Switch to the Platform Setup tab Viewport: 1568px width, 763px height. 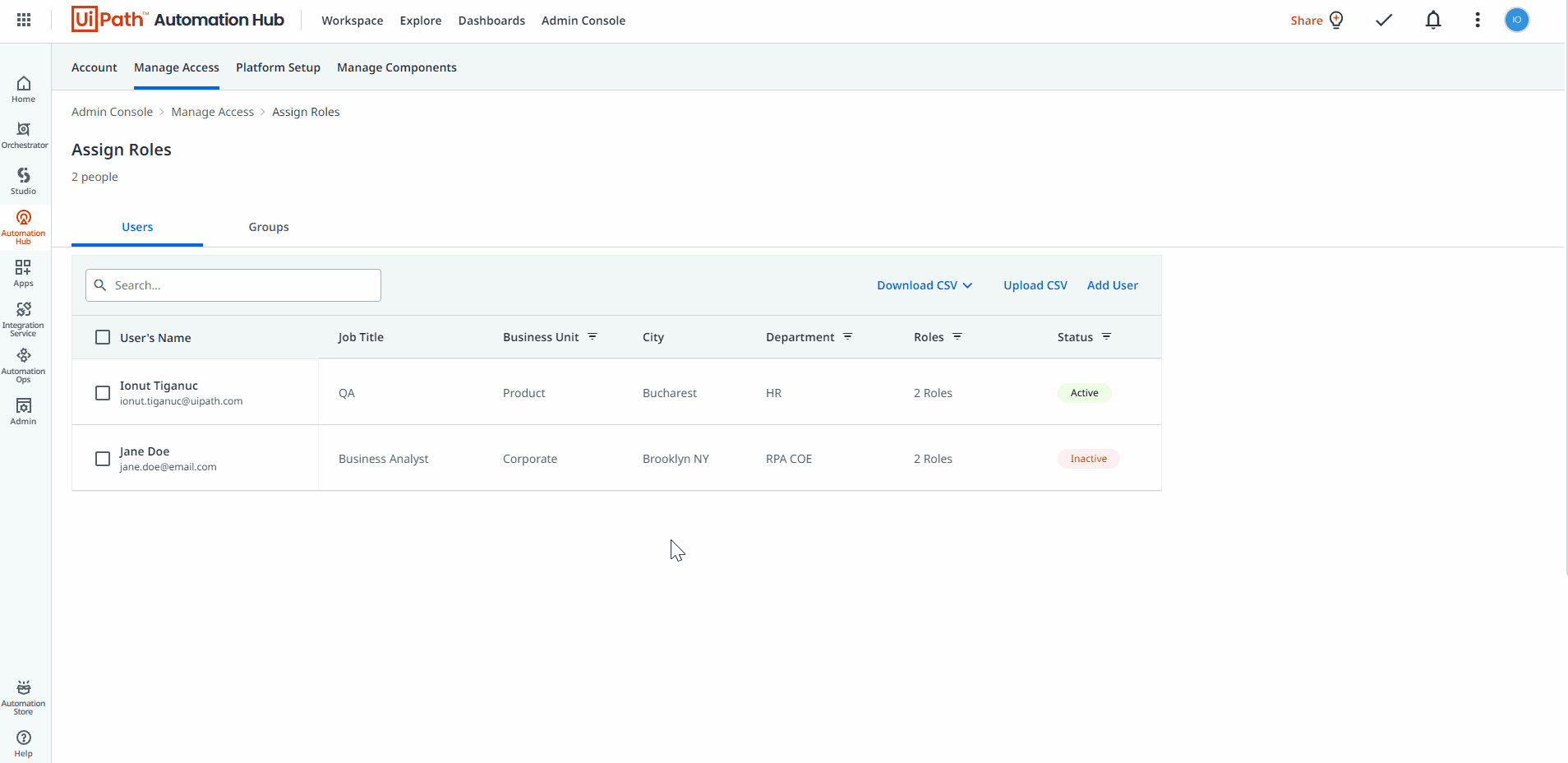tap(278, 67)
